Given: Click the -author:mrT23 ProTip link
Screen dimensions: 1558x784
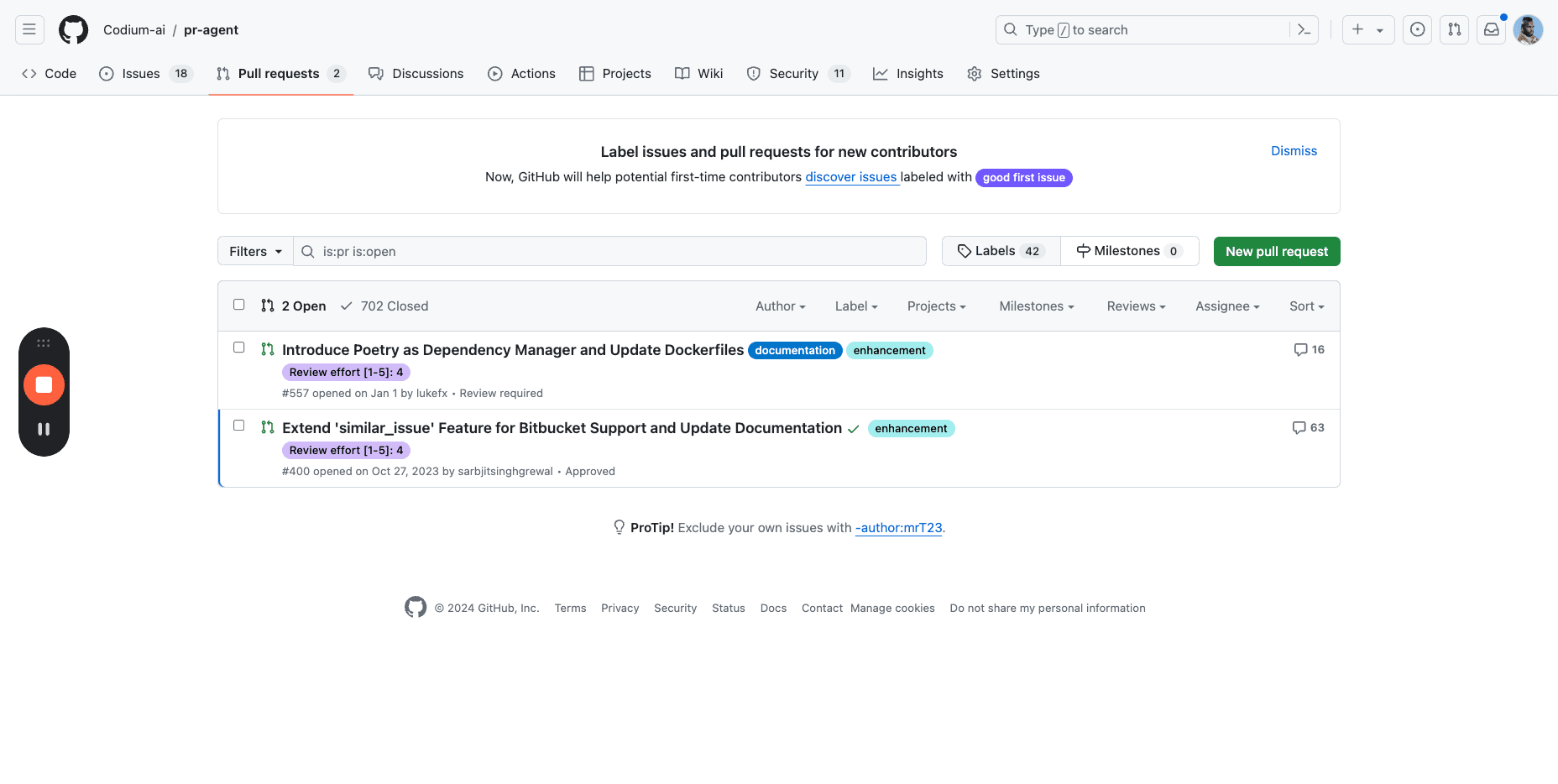Looking at the screenshot, I should click(899, 528).
